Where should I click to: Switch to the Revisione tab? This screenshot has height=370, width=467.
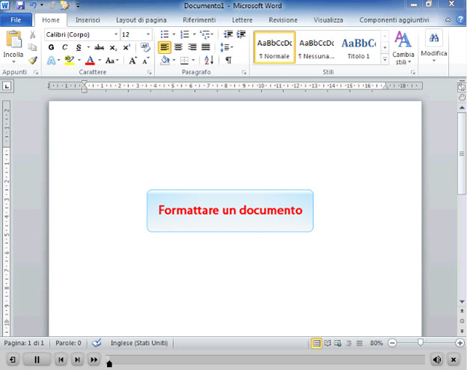[x=283, y=20]
